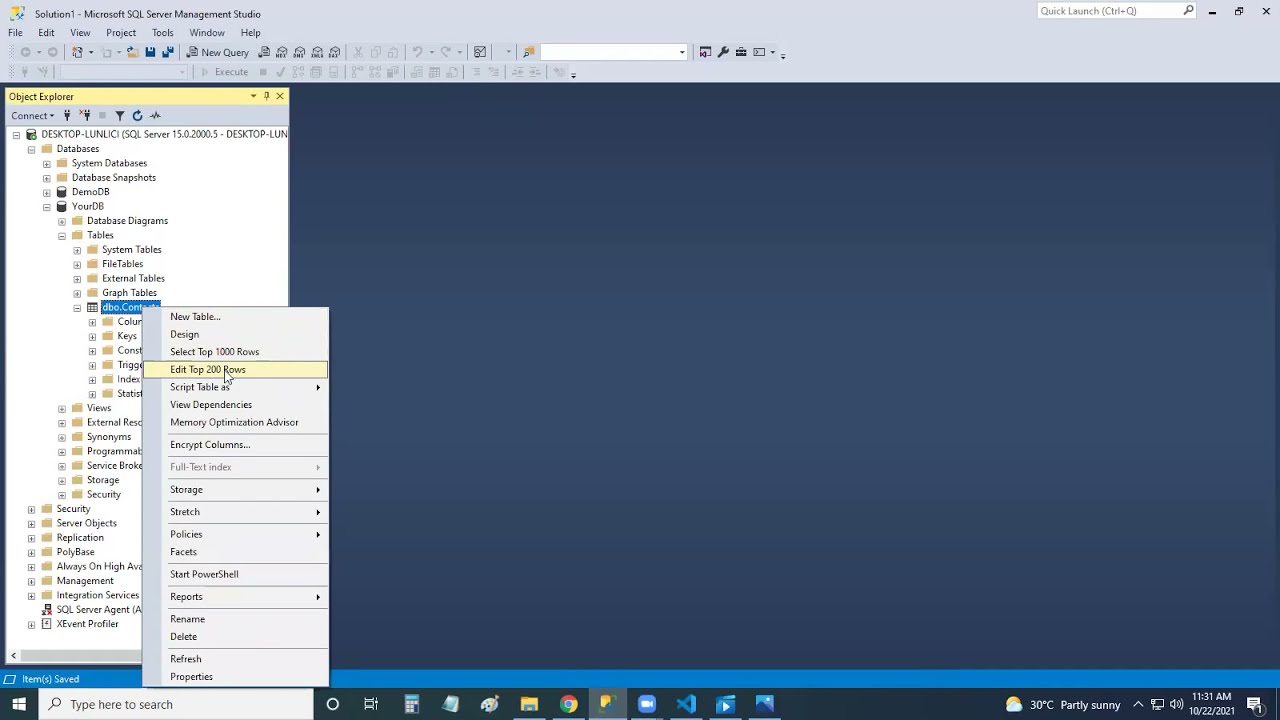Click the Analysis Services DMX Query icon
The image size is (1280, 720).
(299, 52)
